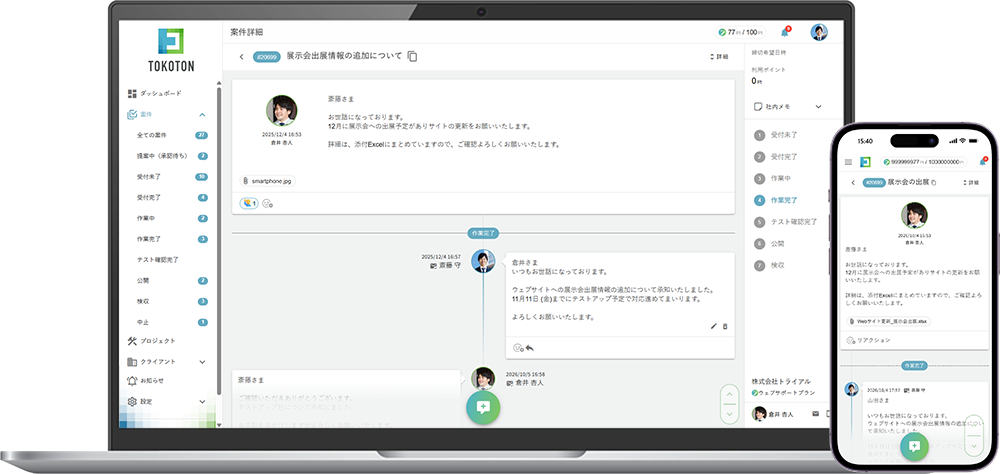Click the down arrow of scroll stepper
Image resolution: width=1000 pixels, height=474 pixels.
point(728,413)
